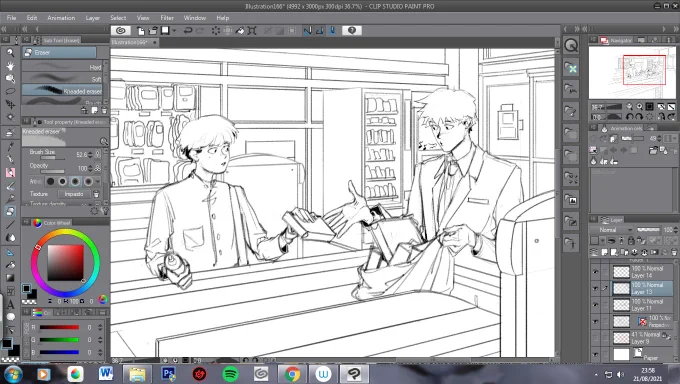Open layer blending mode Normal dropdown
Screen dimensions: 680x384
tap(612, 230)
